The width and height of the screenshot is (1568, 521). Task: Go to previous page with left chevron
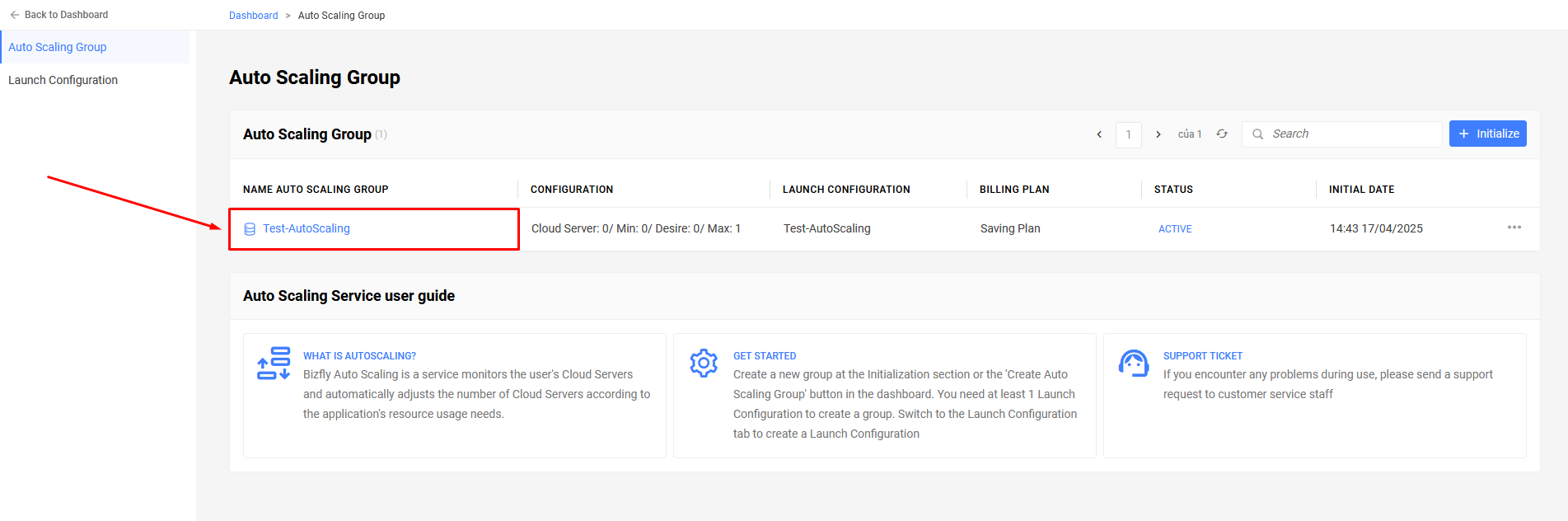point(1099,134)
